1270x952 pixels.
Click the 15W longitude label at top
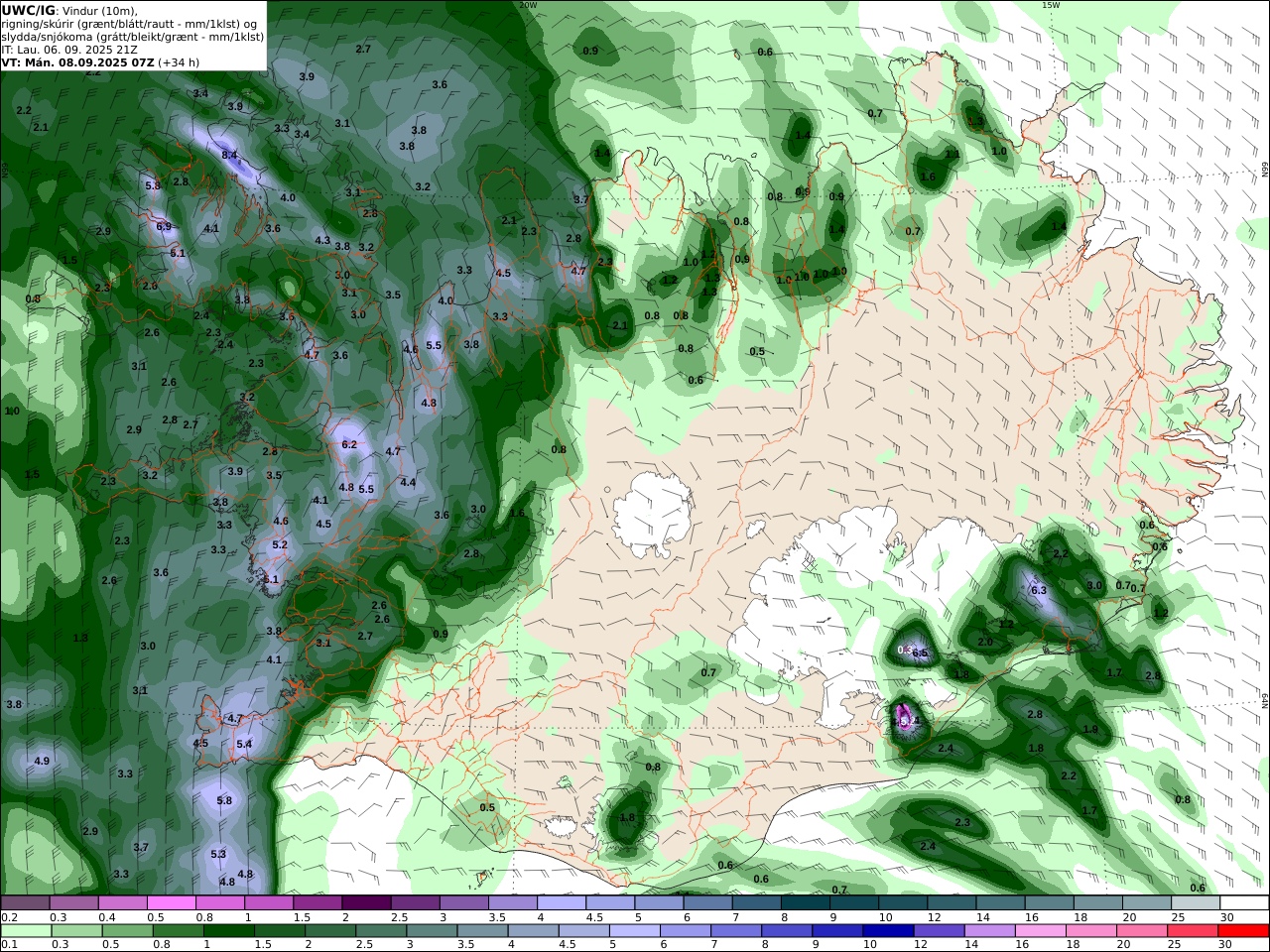click(1051, 5)
